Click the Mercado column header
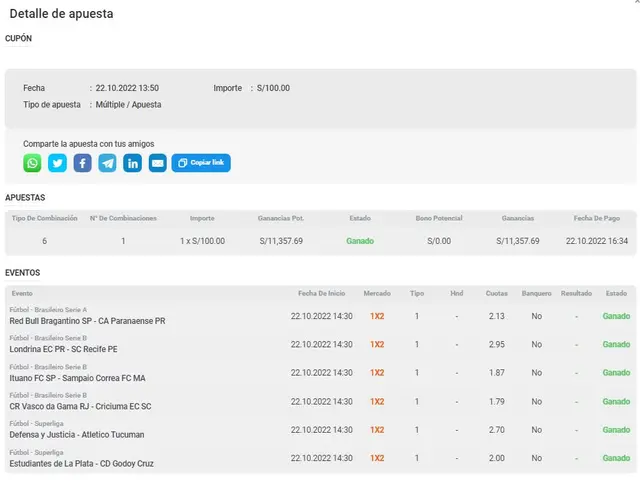640x481 pixels. point(377,294)
